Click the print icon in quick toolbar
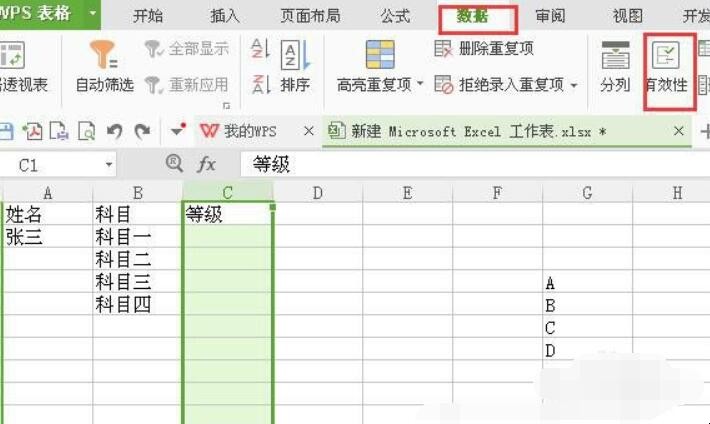 [x=59, y=131]
